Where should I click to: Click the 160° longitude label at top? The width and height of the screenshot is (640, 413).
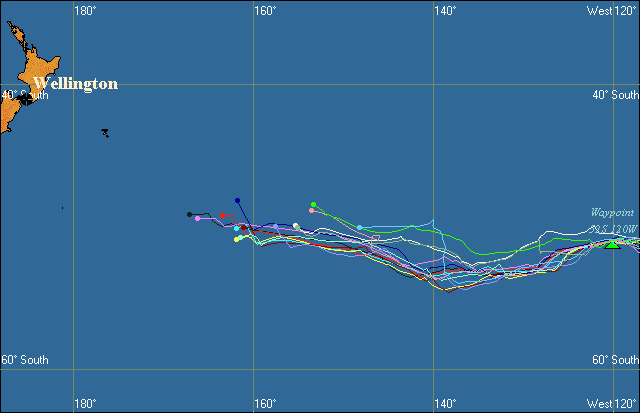pos(265,11)
